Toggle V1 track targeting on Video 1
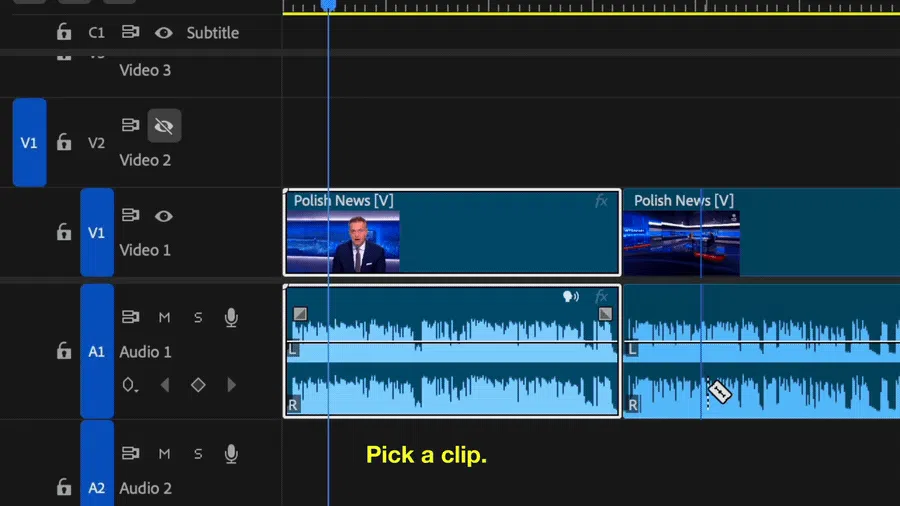 coord(96,232)
